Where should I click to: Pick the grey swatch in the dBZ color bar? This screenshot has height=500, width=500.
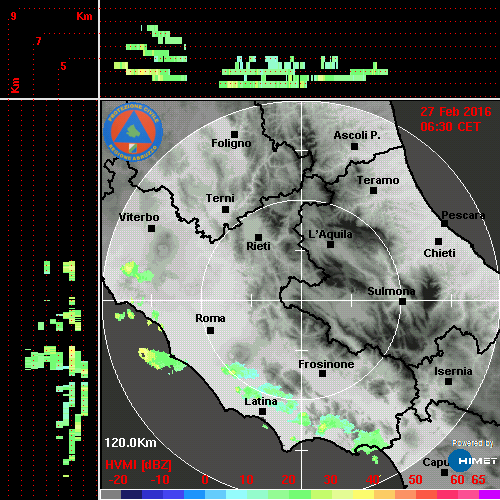click(111, 494)
